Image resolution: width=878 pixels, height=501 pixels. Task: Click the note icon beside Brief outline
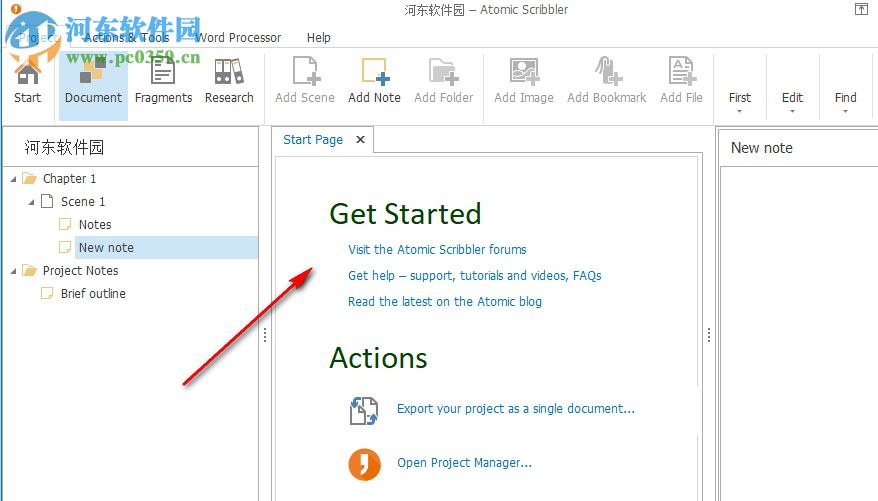(x=48, y=293)
